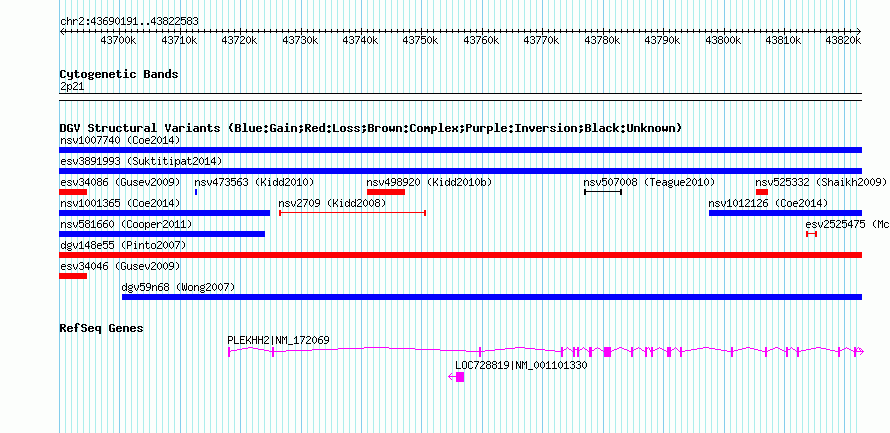Open gene label PLEKHH2|NM_172069
The image size is (890, 433).
point(278,340)
